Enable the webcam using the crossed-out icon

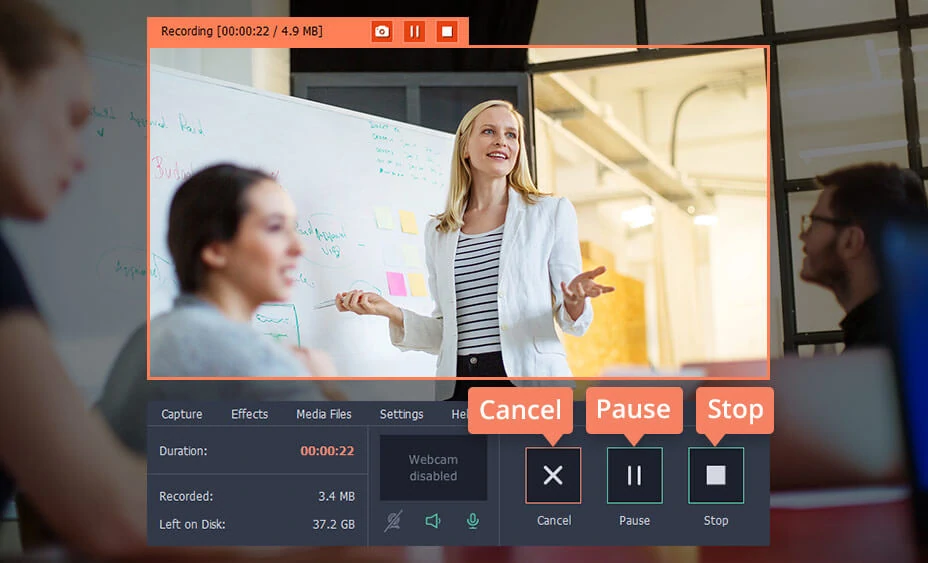[393, 521]
